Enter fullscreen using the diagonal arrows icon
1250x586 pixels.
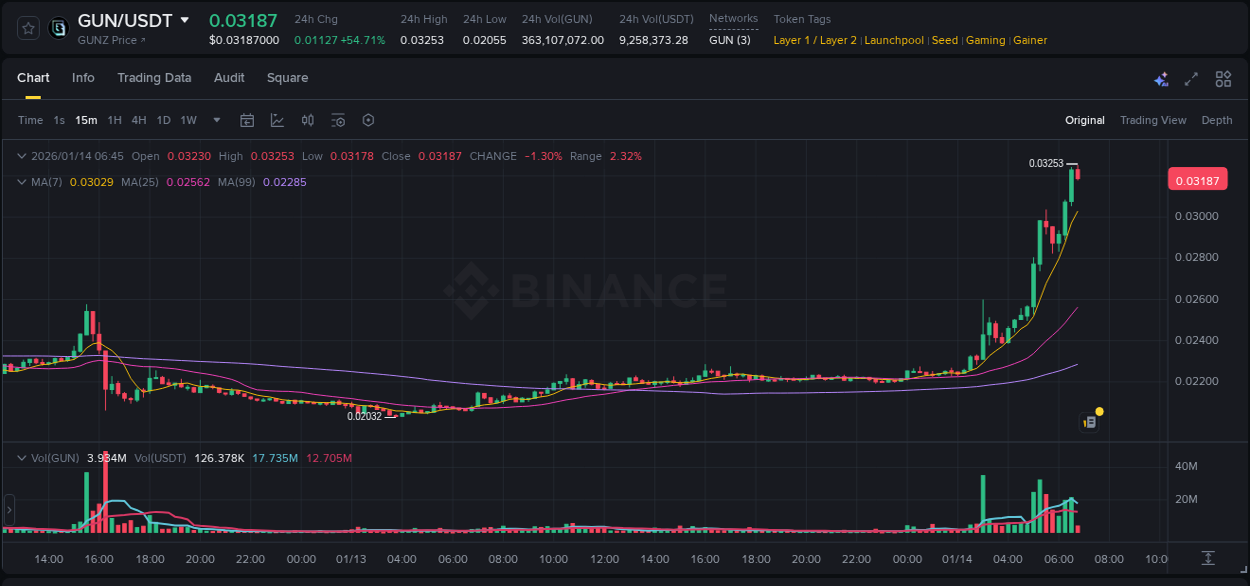pos(1190,78)
